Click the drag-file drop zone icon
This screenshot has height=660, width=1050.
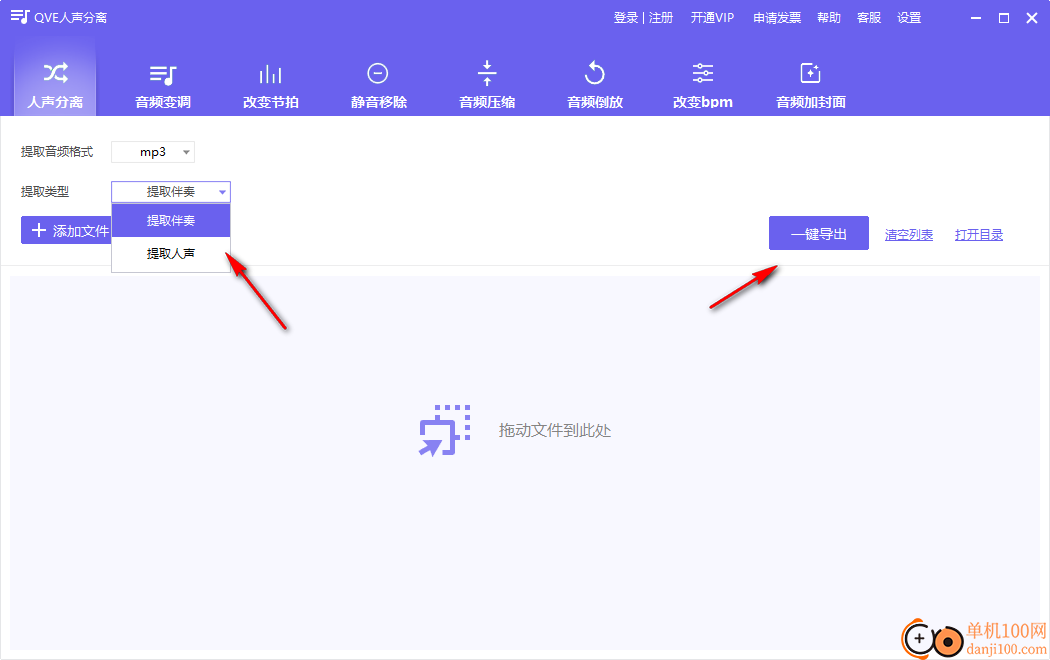pos(445,430)
